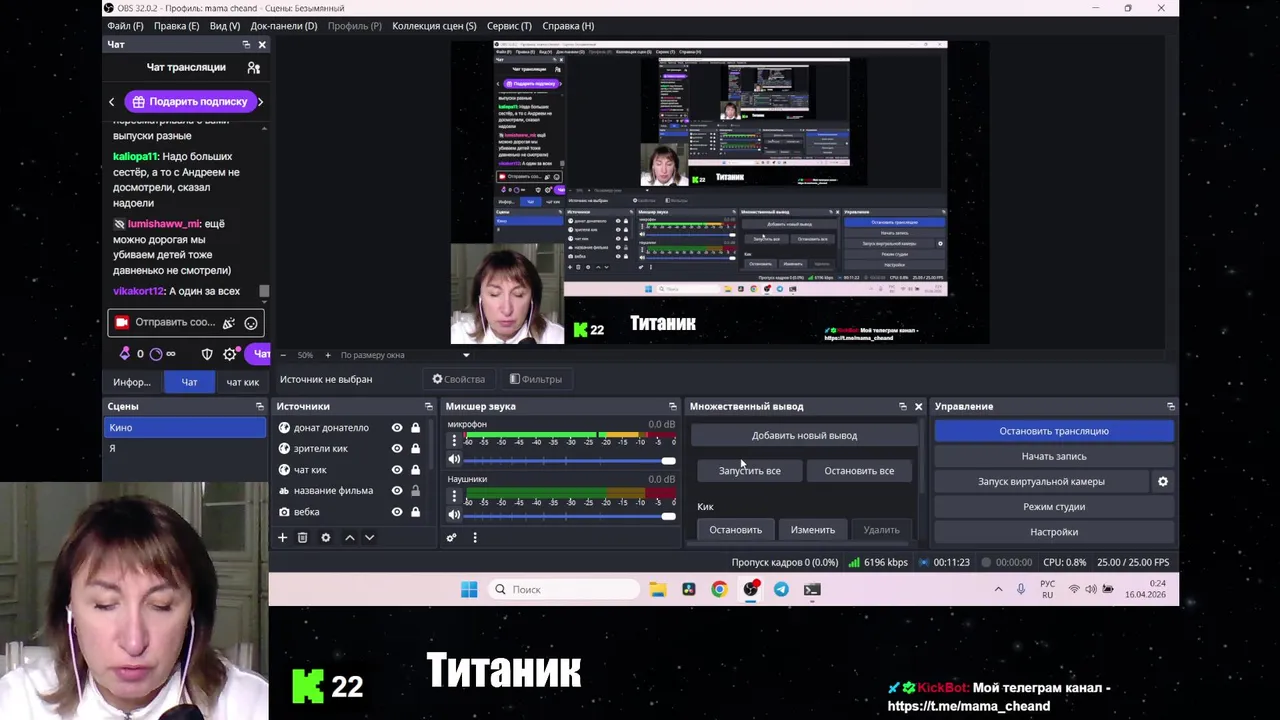Click Режим студии button

pyautogui.click(x=1054, y=507)
